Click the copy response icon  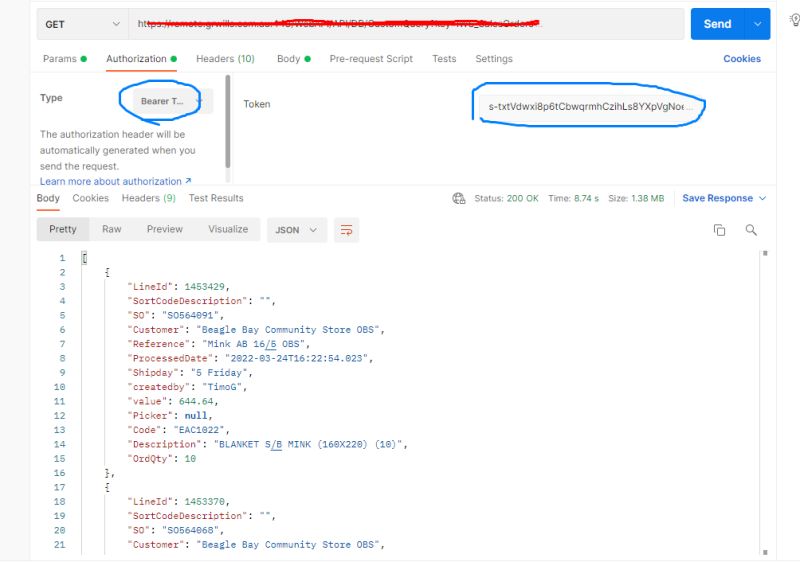(x=719, y=230)
